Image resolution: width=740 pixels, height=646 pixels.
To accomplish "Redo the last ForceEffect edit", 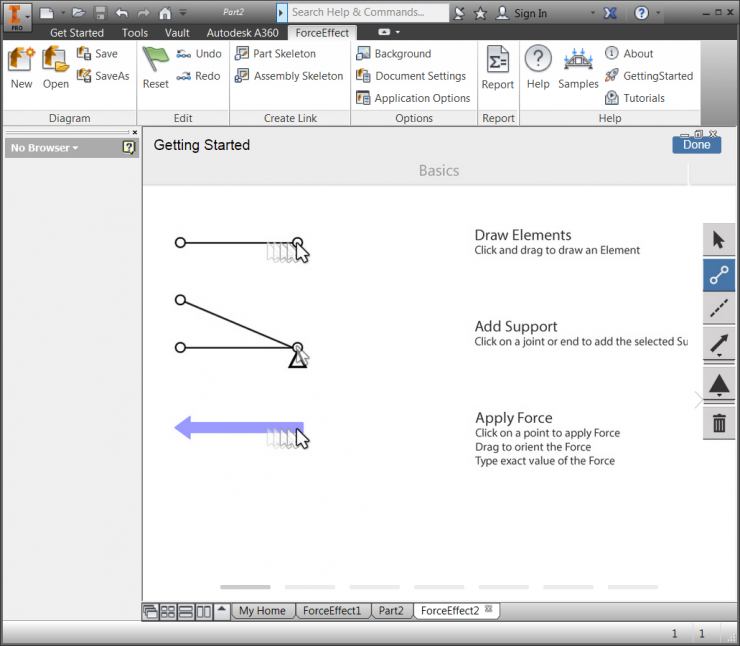I will click(x=198, y=76).
